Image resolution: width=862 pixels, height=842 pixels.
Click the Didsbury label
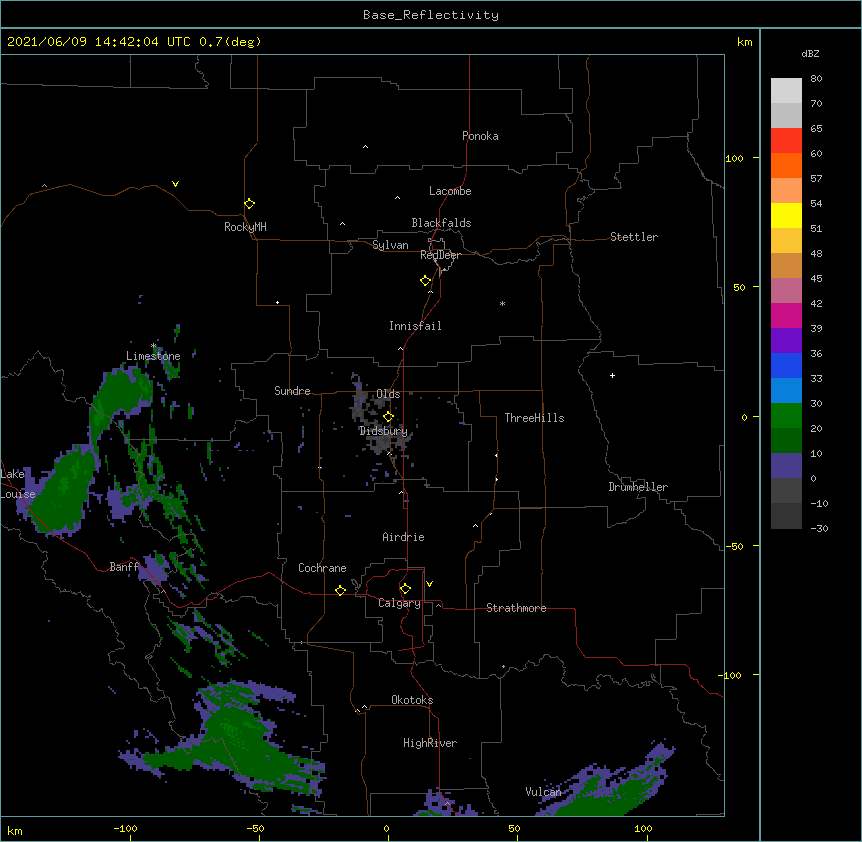coord(383,431)
